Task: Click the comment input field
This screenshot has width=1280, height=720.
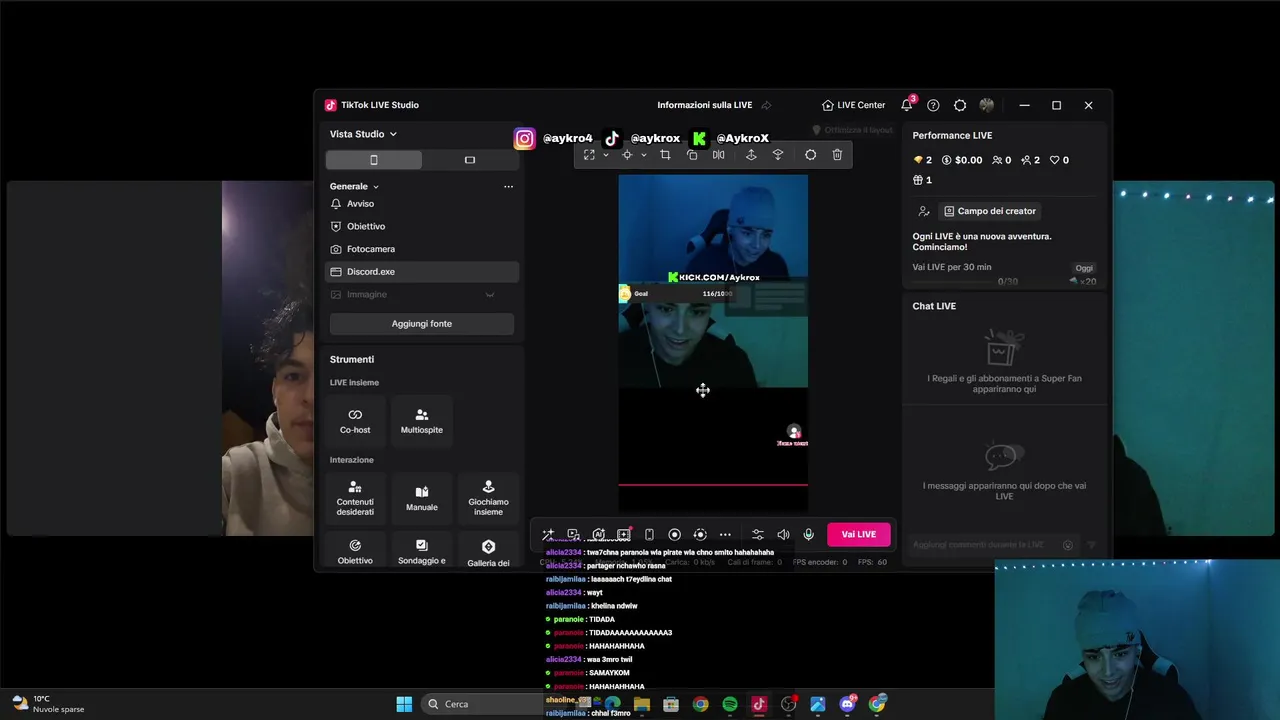Action: [x=985, y=545]
